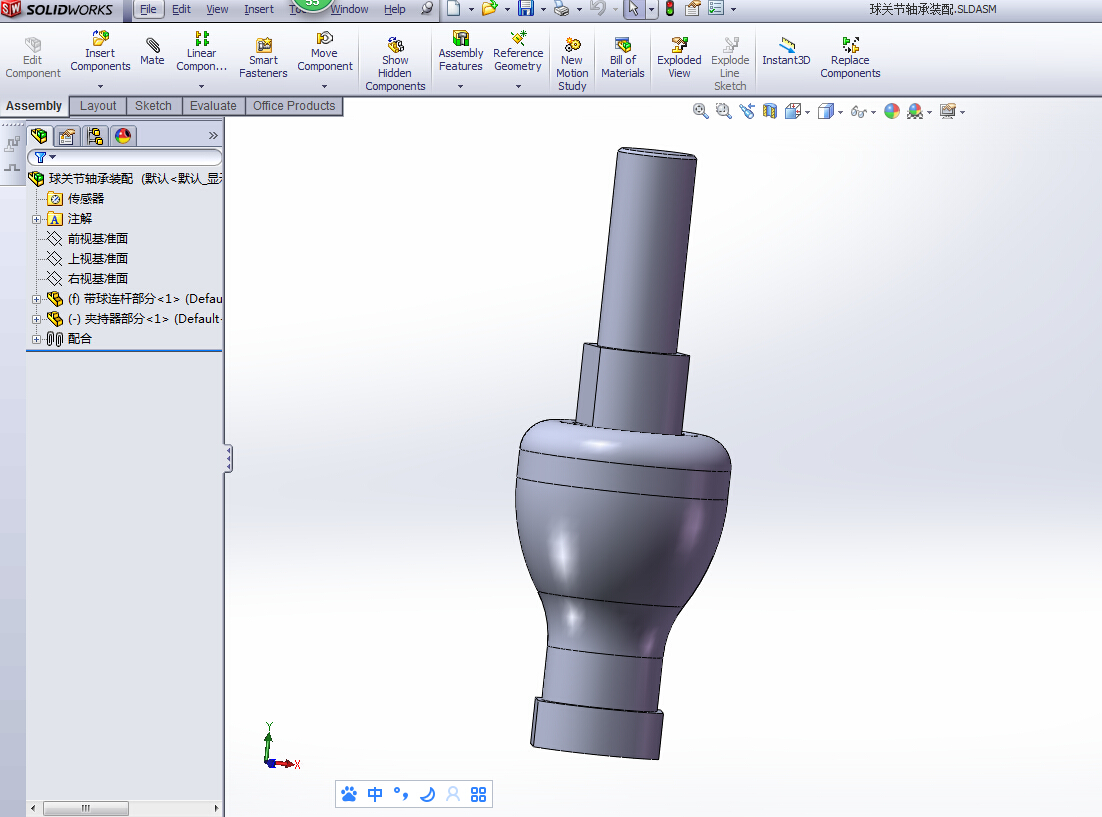Viewport: 1102px width, 817px height.
Task: Open the Hide/Show Items glasses dropdown arrow
Action: [875, 112]
